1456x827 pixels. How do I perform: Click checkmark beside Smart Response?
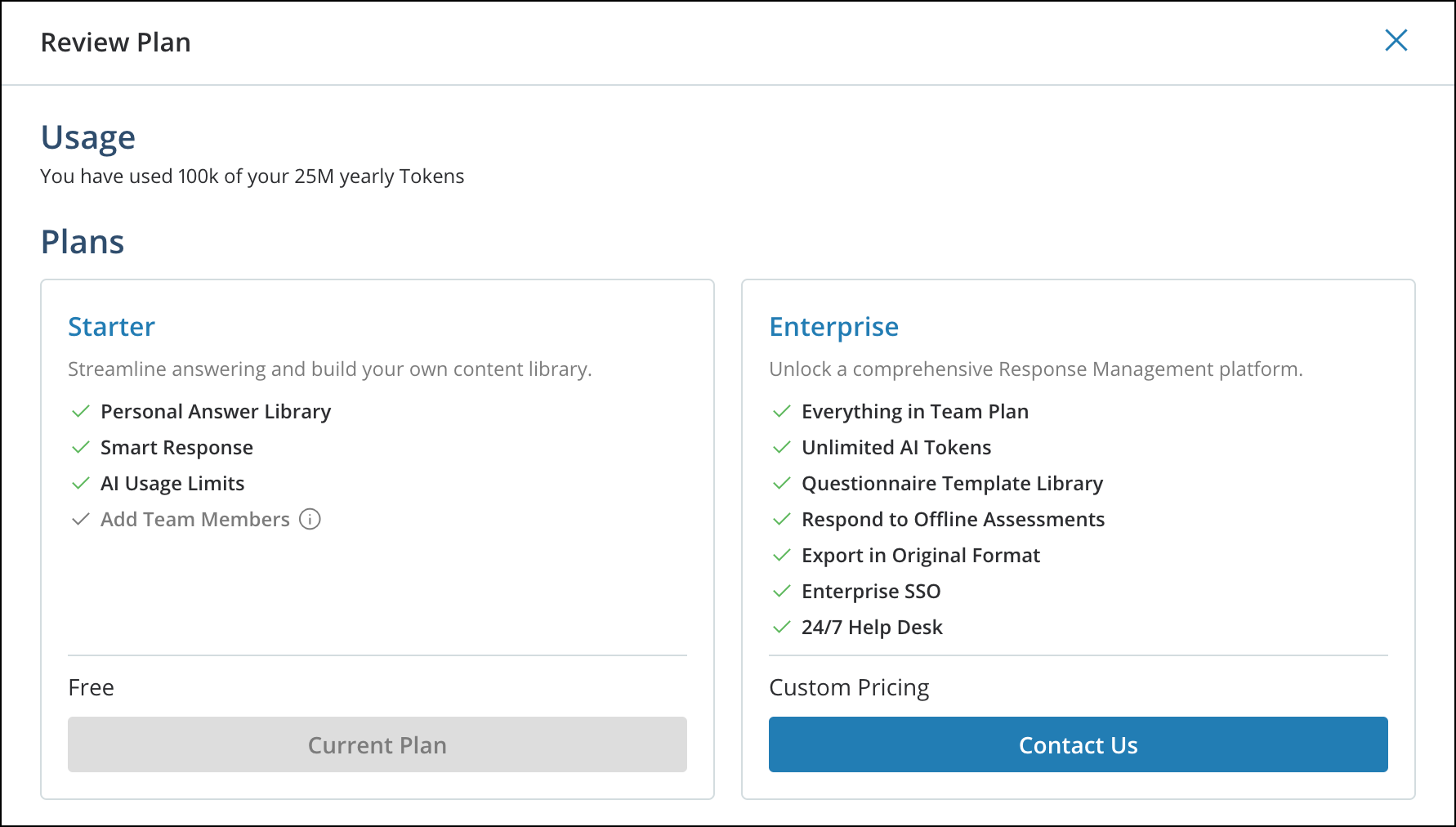coord(80,447)
